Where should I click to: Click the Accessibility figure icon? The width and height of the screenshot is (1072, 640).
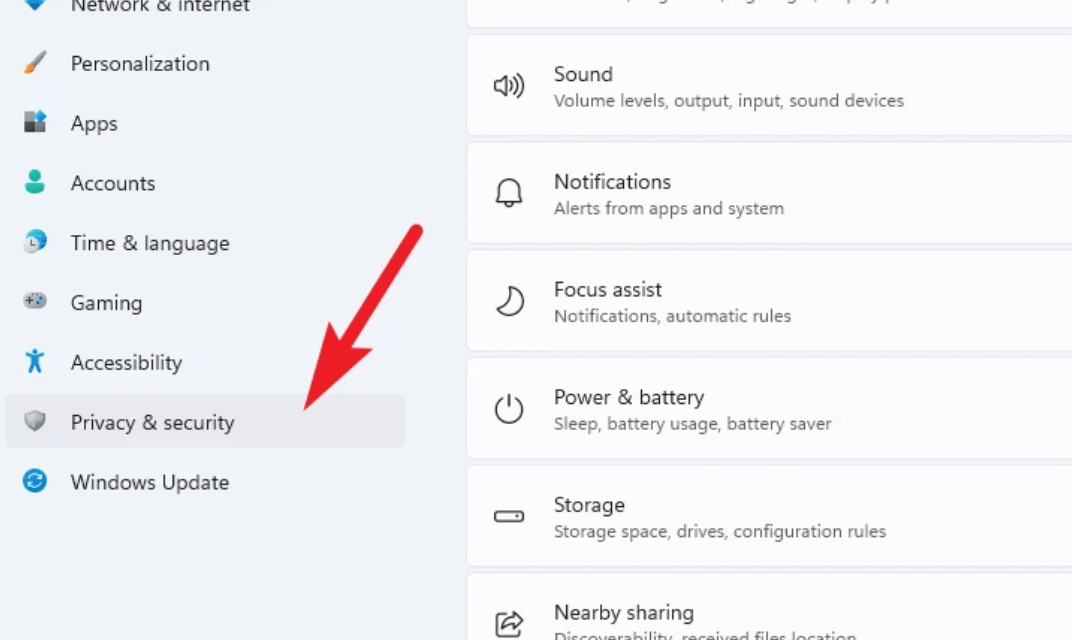(35, 361)
